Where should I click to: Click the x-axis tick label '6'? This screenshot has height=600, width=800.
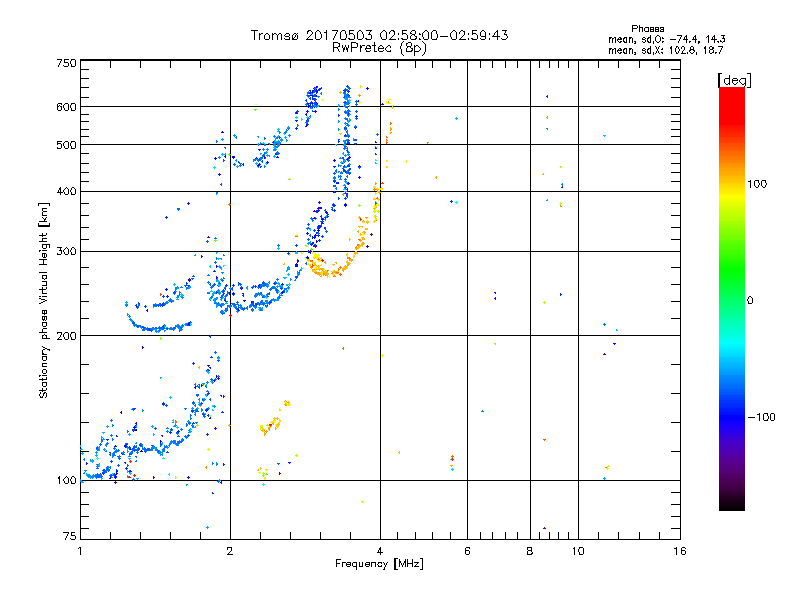coord(467,551)
